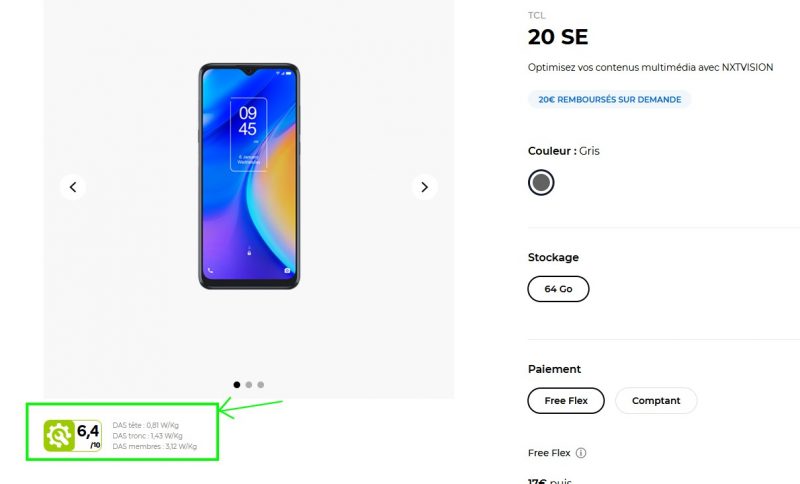Click the green repairability index icon

point(59,435)
